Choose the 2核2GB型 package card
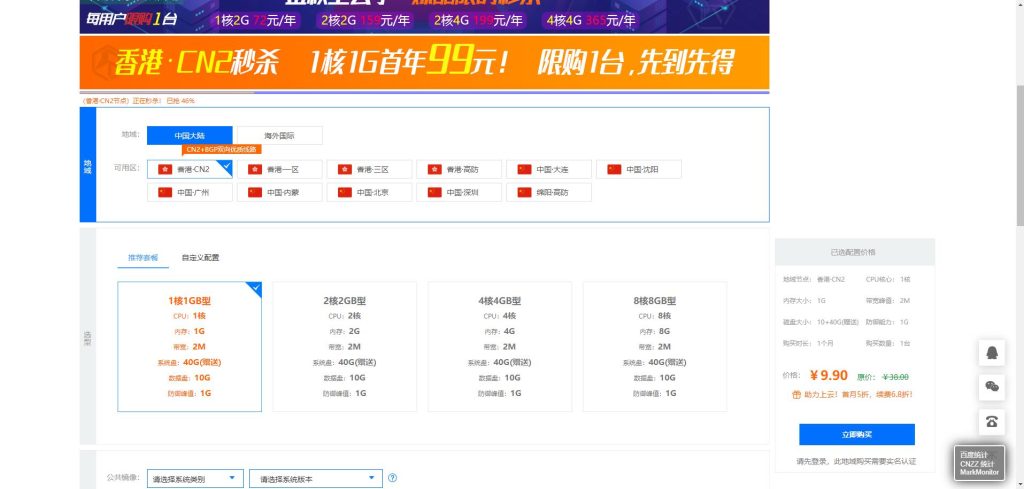Screen dimensions: 1024x489 pos(344,346)
